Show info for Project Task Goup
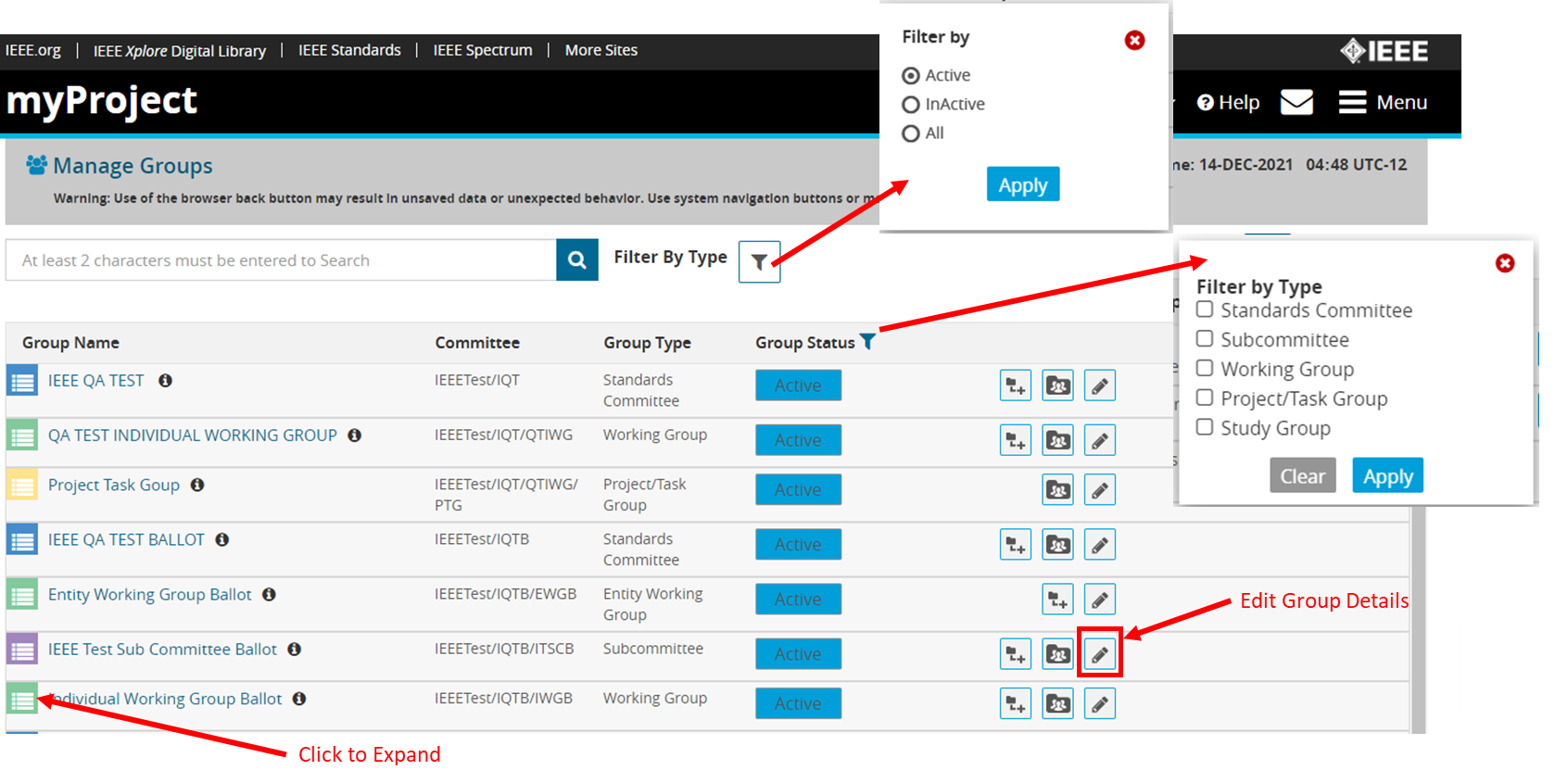Screen dimensions: 1568x783 [197, 485]
